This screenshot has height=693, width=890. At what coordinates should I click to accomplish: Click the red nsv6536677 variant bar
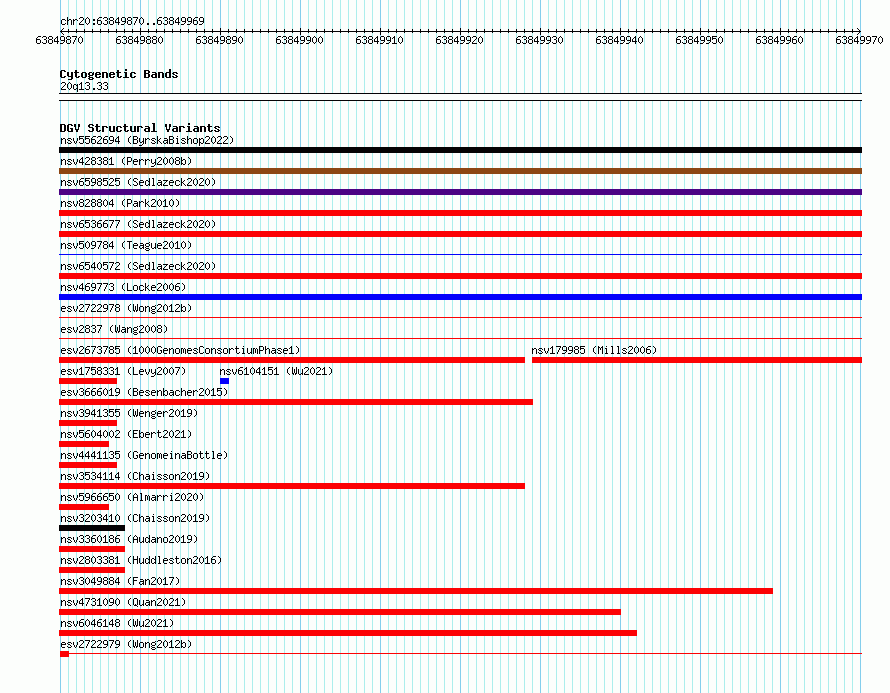click(x=460, y=234)
